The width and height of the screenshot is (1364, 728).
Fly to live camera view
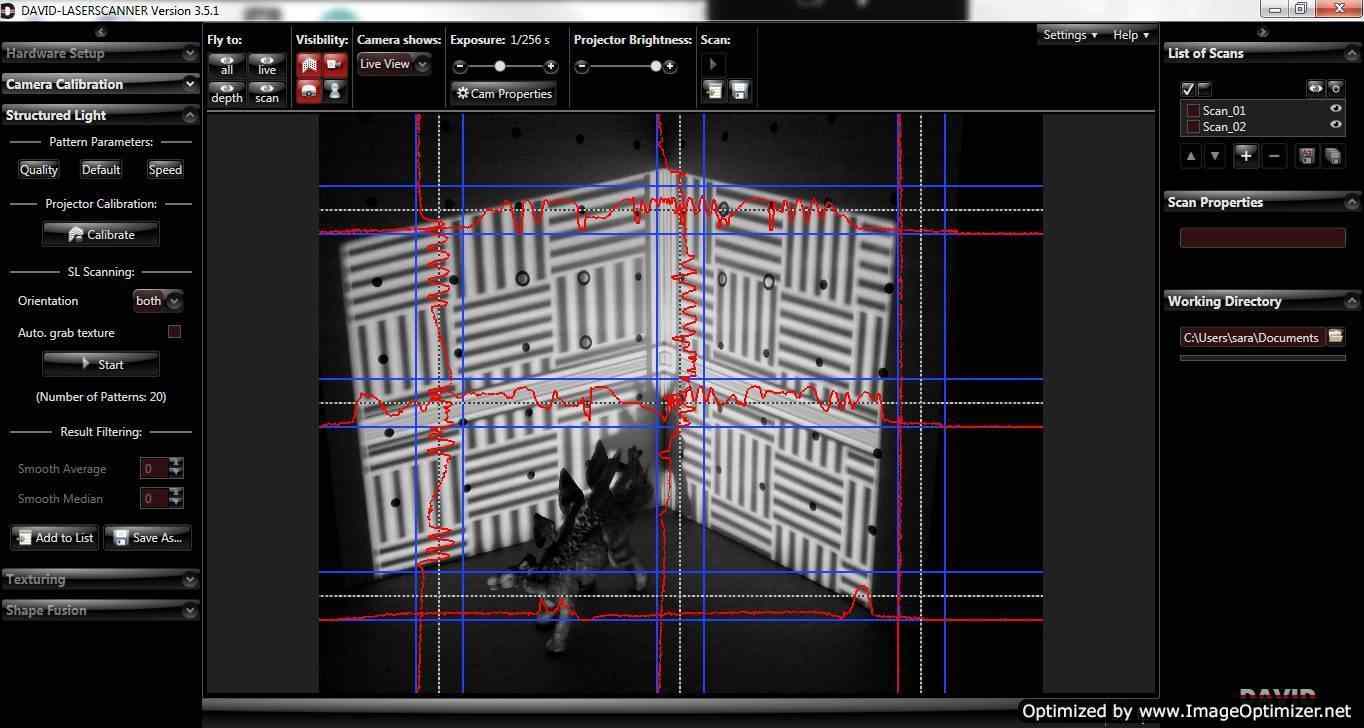tap(267, 65)
